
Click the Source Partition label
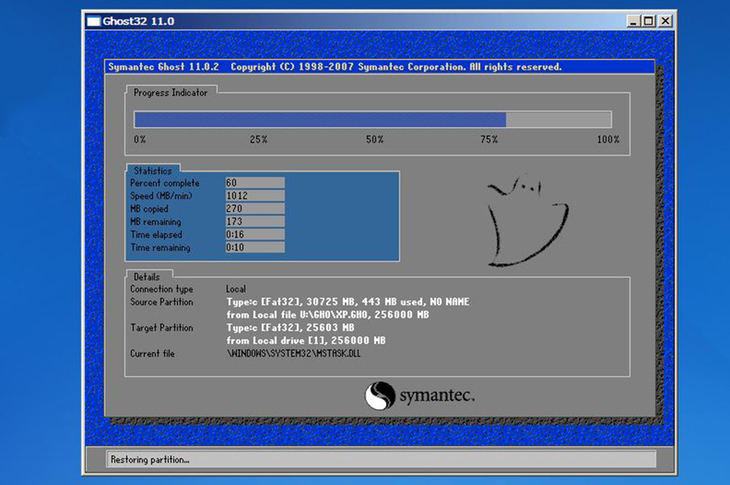click(162, 302)
